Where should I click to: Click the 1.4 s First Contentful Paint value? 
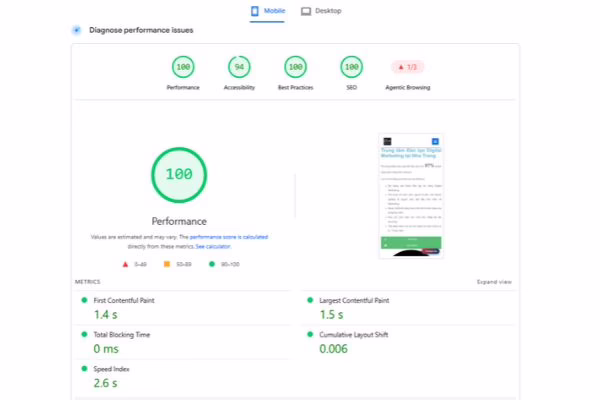point(106,315)
